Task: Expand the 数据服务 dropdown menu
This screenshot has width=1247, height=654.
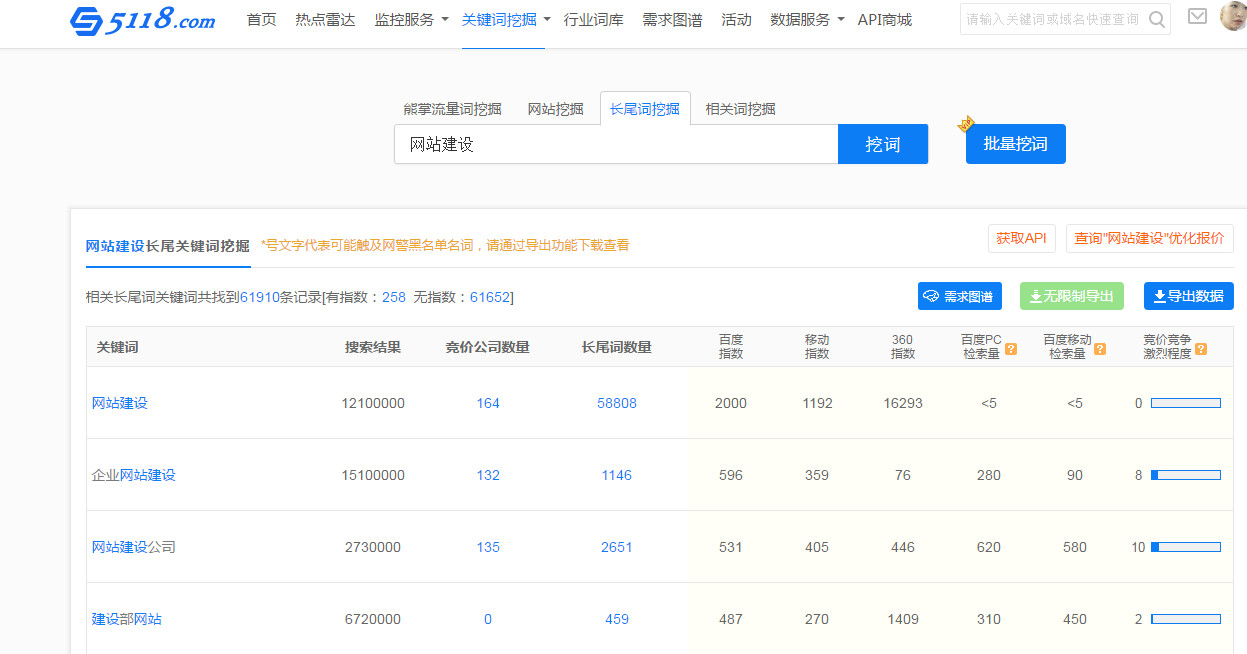Action: tap(807, 20)
